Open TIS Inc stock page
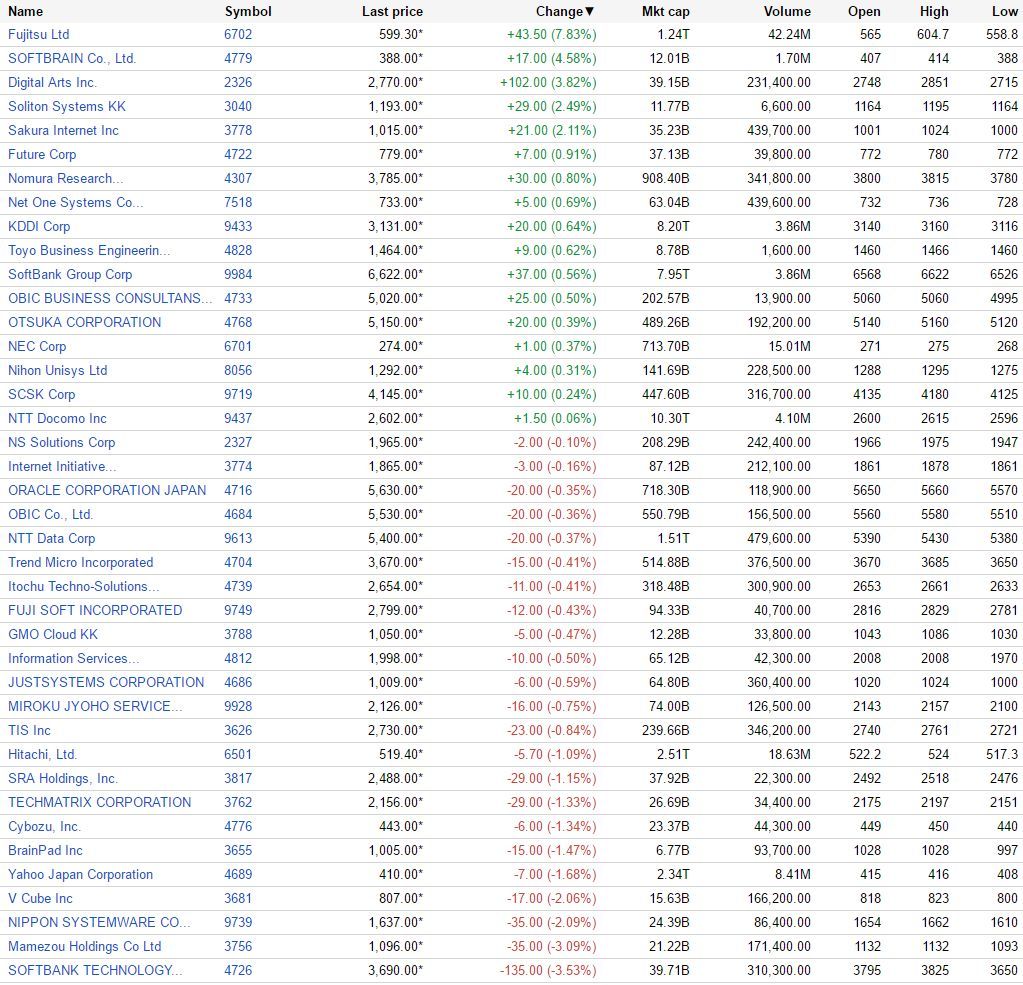Screen dimensions: 1023x985 29,731
